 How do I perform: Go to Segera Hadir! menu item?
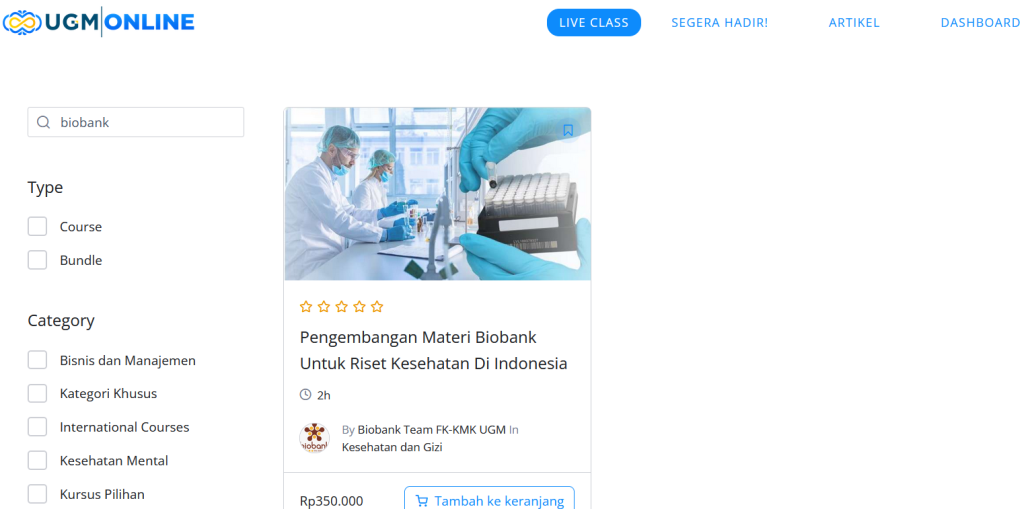pos(719,23)
